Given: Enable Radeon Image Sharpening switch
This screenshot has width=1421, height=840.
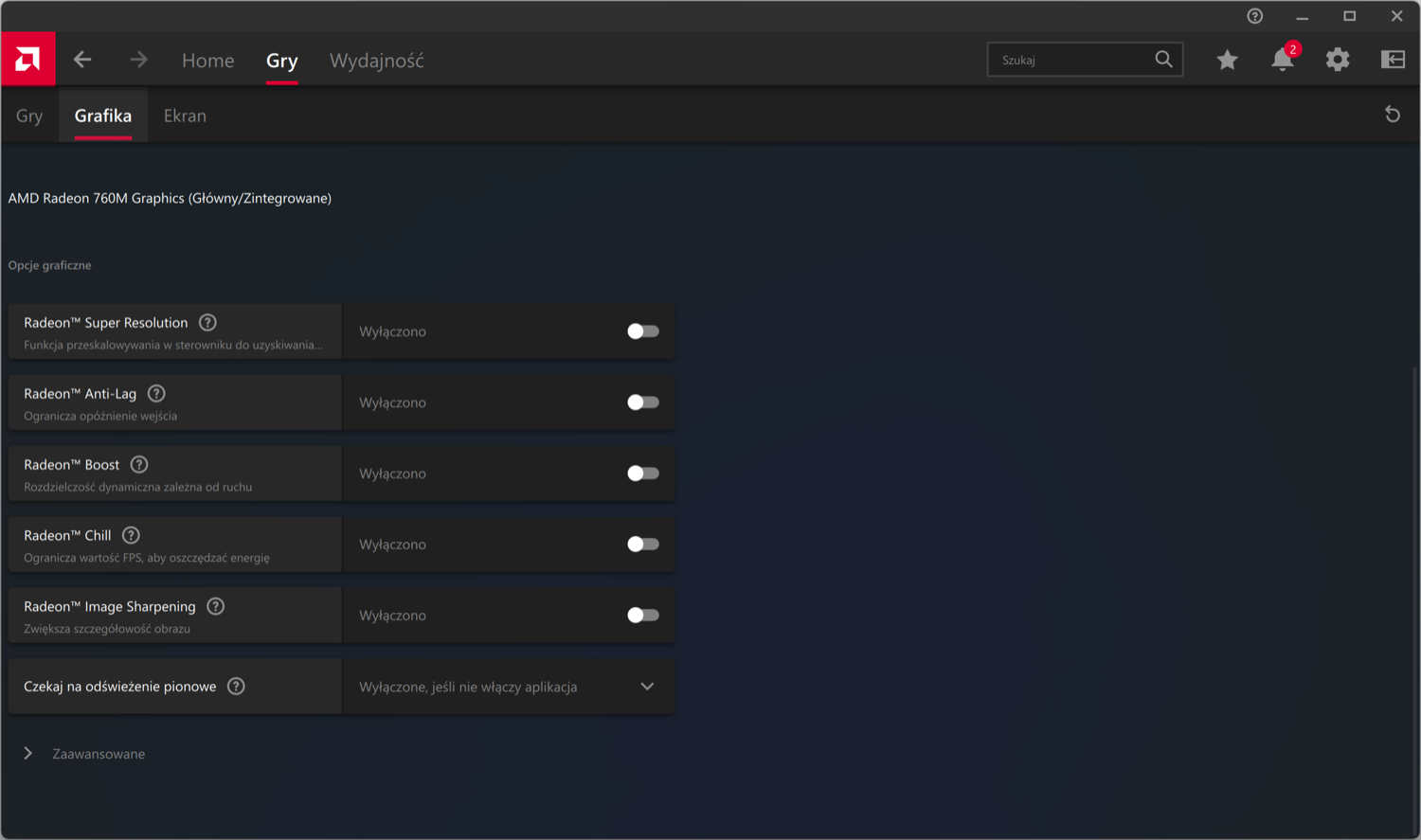Looking at the screenshot, I should click(x=643, y=616).
